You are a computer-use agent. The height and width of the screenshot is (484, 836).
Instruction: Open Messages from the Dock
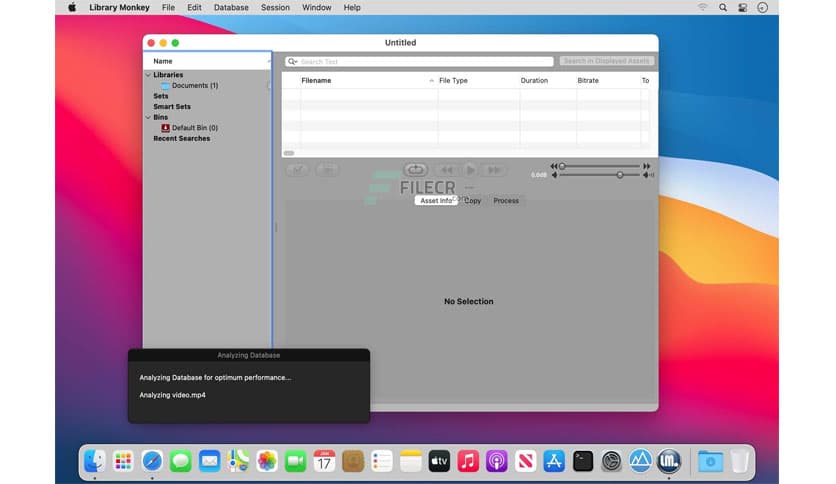click(x=181, y=461)
